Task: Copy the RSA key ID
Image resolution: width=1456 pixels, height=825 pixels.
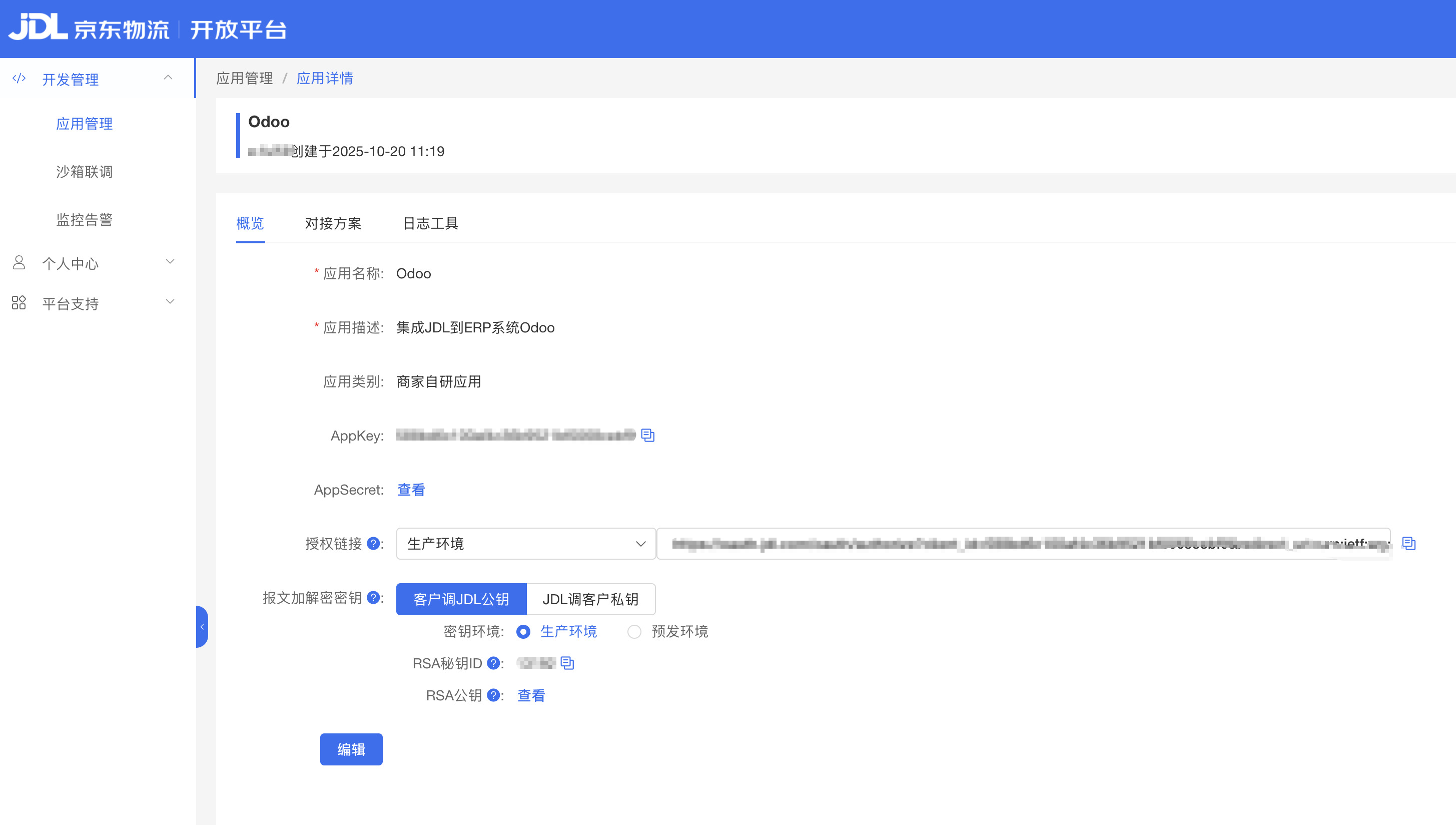Action: tap(567, 663)
